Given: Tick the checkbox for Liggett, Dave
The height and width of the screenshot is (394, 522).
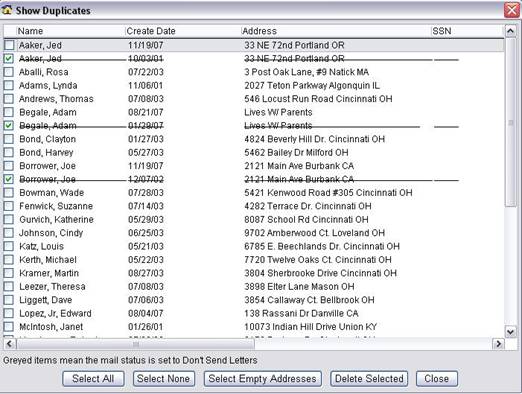Looking at the screenshot, I should [9, 300].
